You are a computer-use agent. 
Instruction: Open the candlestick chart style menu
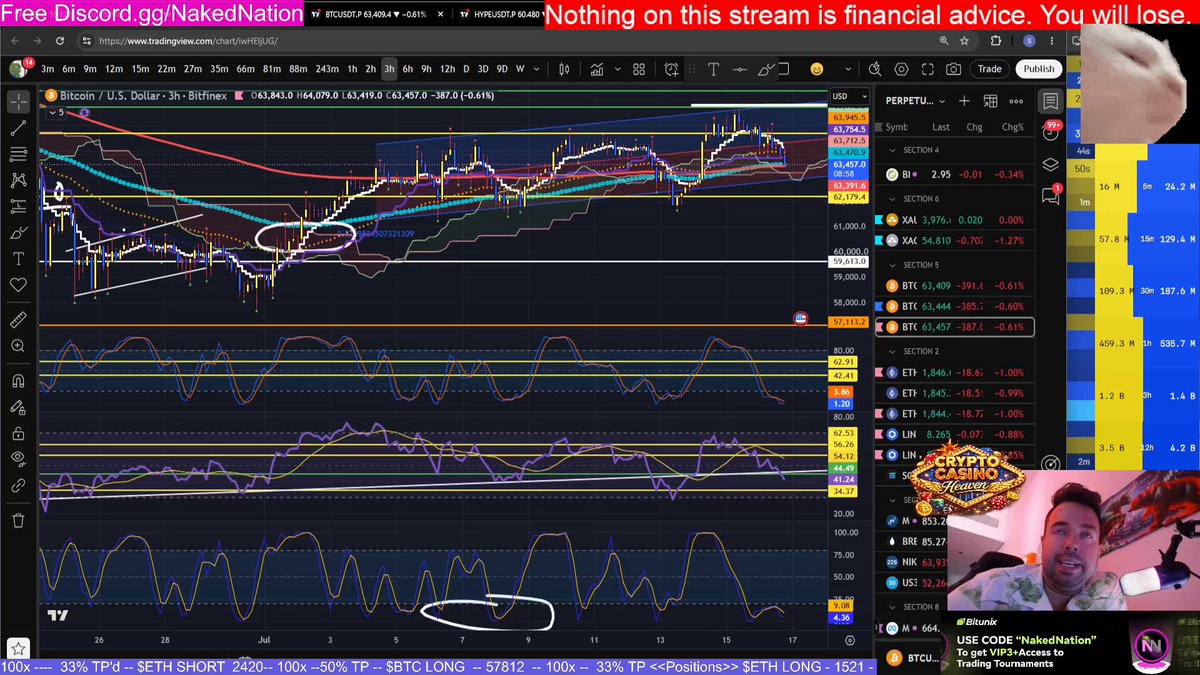(x=565, y=69)
